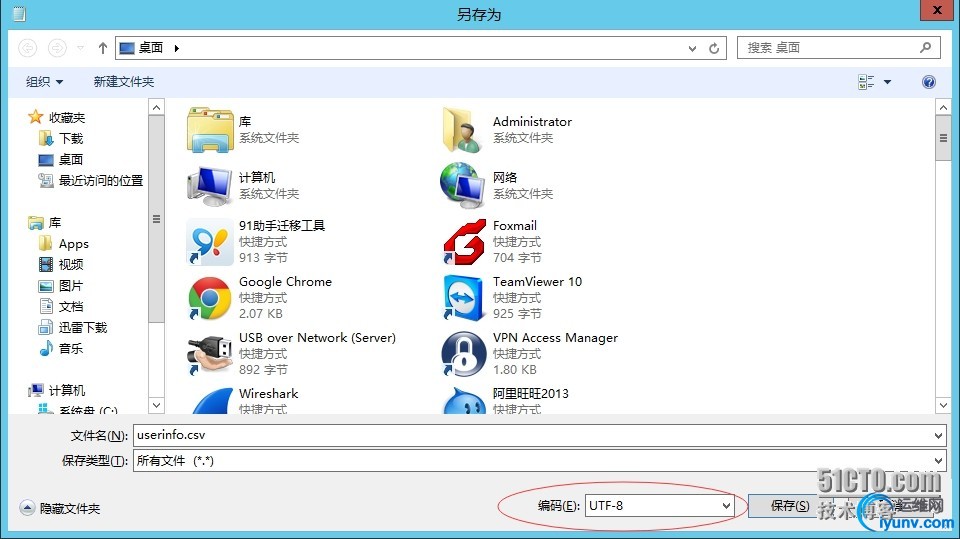Click the 保存(S) button
Image resolution: width=960 pixels, height=539 pixels.
790,506
